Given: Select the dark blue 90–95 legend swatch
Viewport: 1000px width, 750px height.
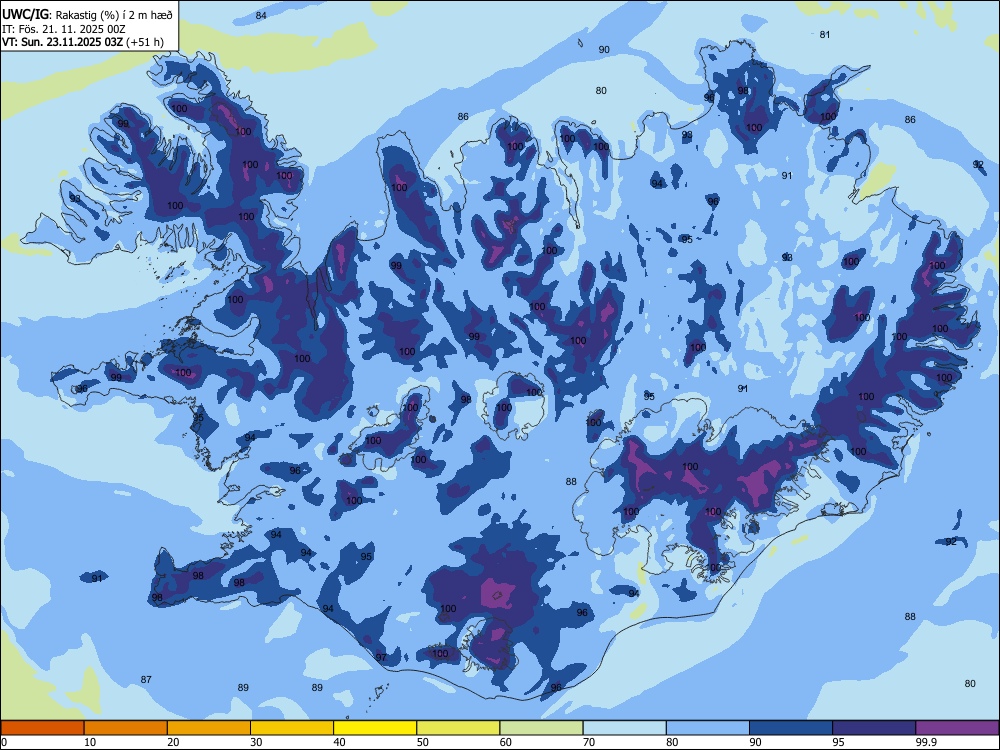Looking at the screenshot, I should (791, 728).
